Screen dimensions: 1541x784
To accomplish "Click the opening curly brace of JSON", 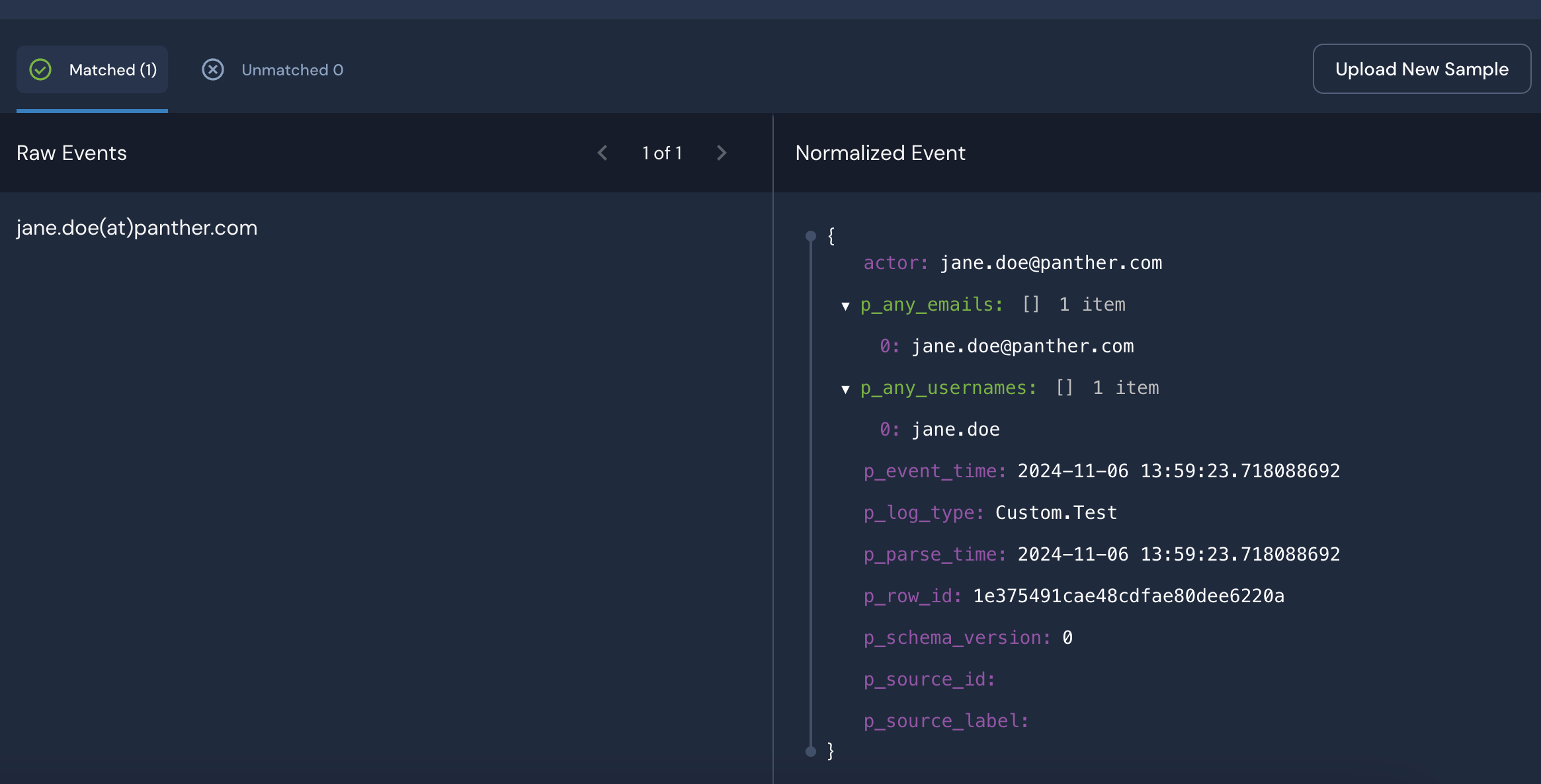I will (831, 236).
